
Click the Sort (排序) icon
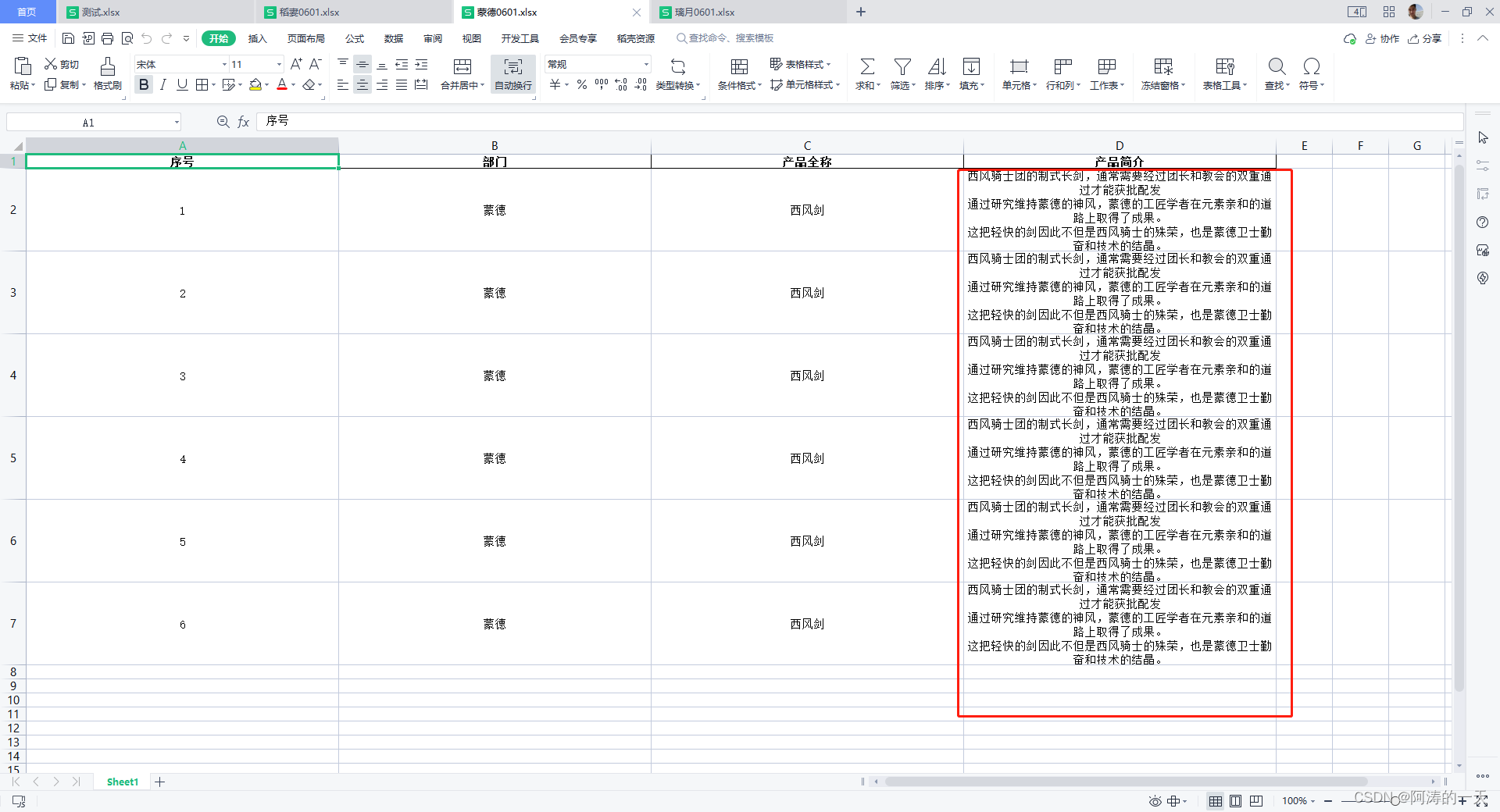point(937,66)
